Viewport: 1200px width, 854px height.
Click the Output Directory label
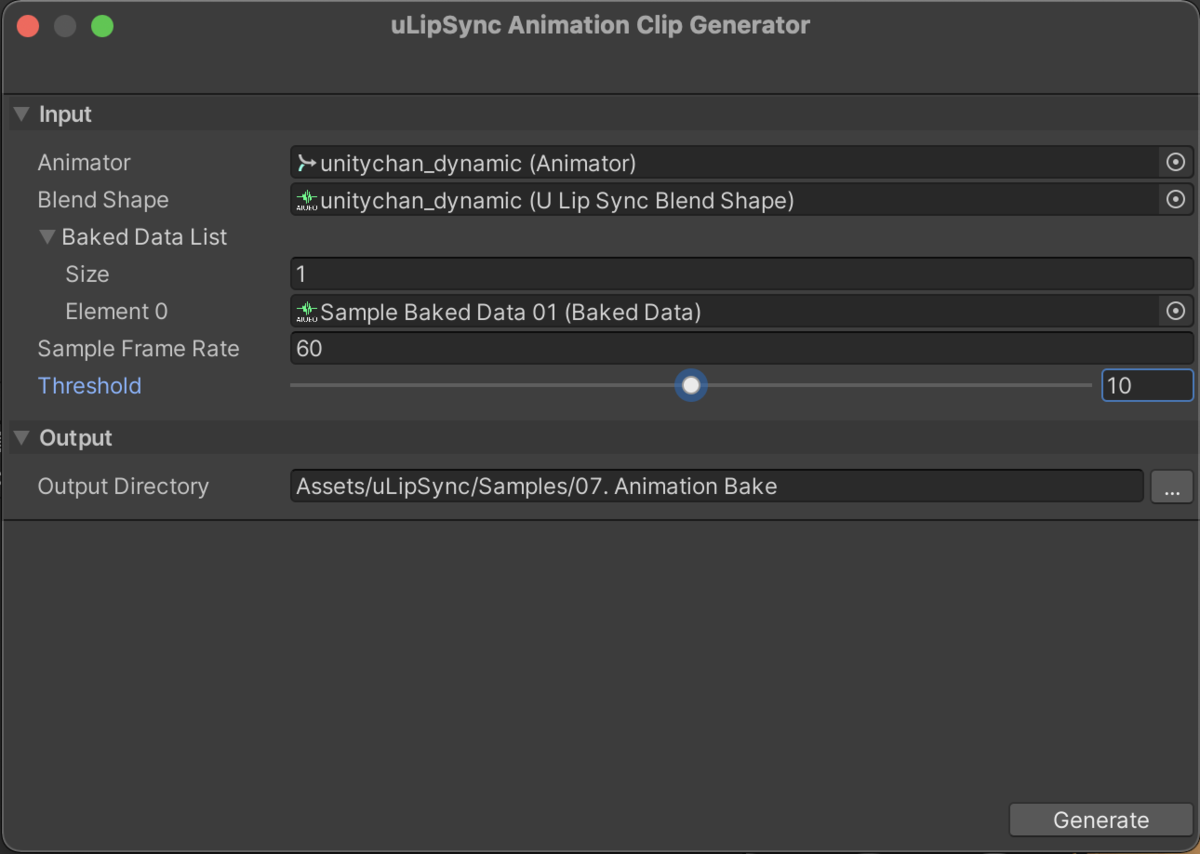(123, 487)
